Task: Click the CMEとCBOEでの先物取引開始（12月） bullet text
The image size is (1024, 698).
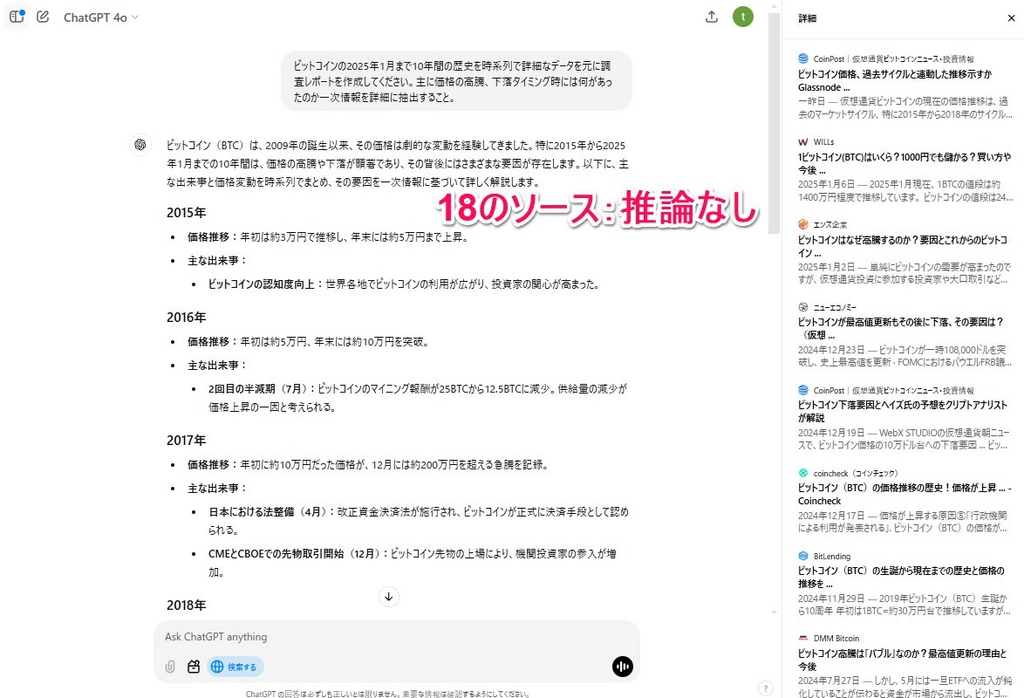Action: pyautogui.click(x=412, y=562)
